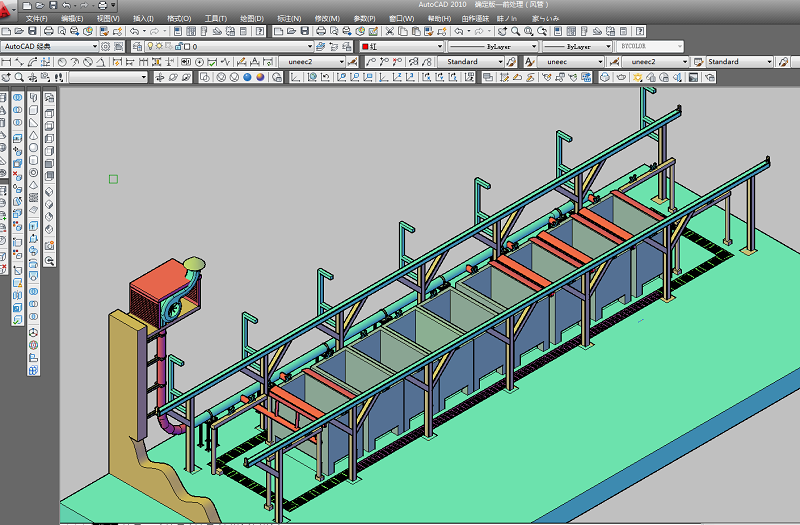This screenshot has height=525, width=800.
Task: Select the Linear dimension tool
Action: [7, 62]
